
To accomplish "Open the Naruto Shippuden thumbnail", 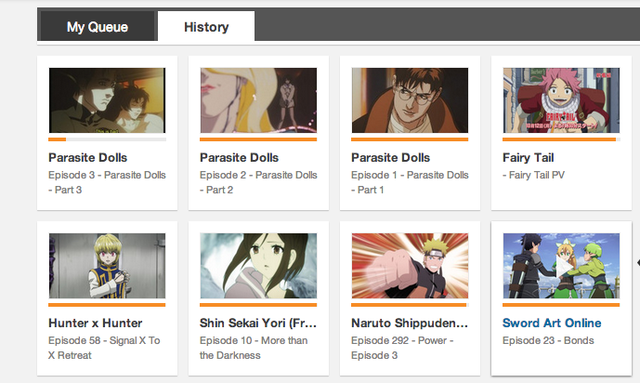I will tap(410, 266).
